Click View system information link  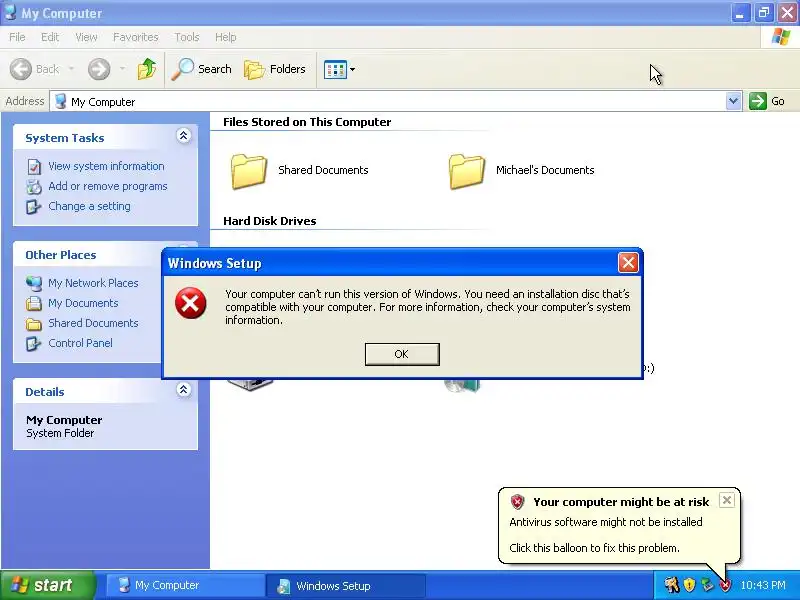106,166
